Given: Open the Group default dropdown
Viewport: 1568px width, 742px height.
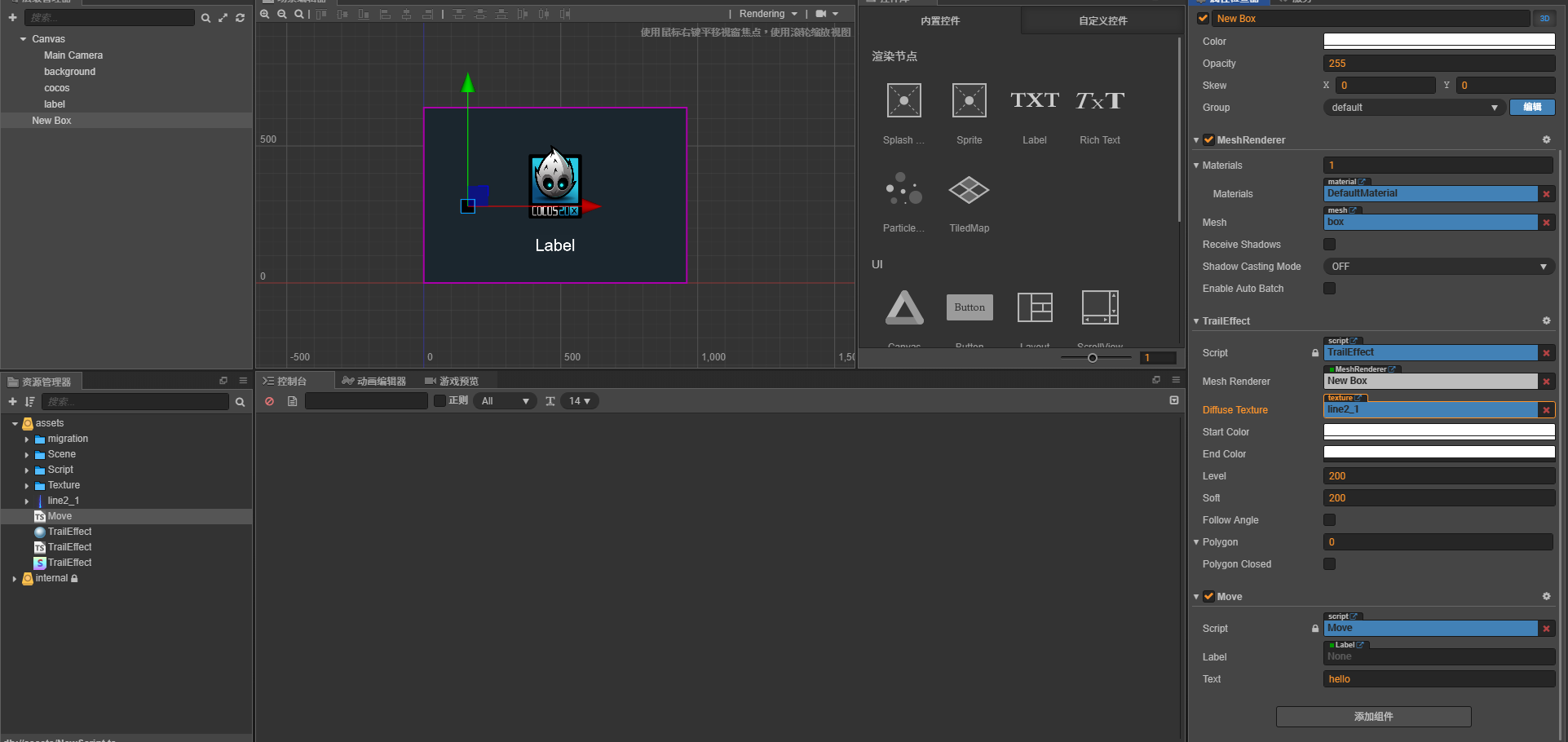Looking at the screenshot, I should pos(1414,107).
